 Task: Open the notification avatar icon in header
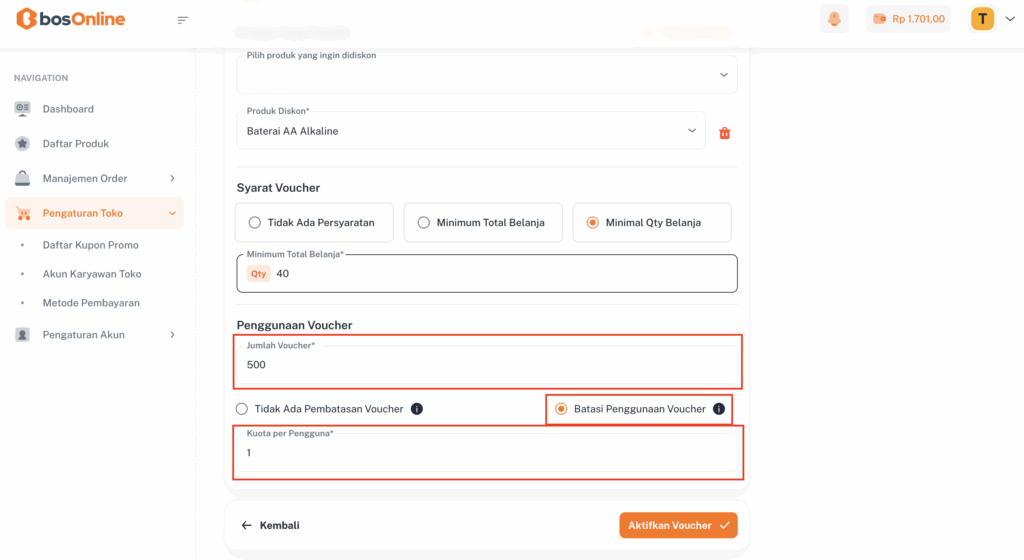[x=832, y=19]
